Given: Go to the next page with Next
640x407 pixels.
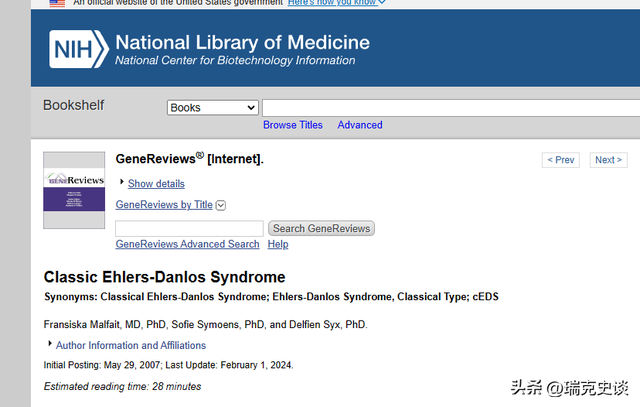Looking at the screenshot, I should coord(608,160).
